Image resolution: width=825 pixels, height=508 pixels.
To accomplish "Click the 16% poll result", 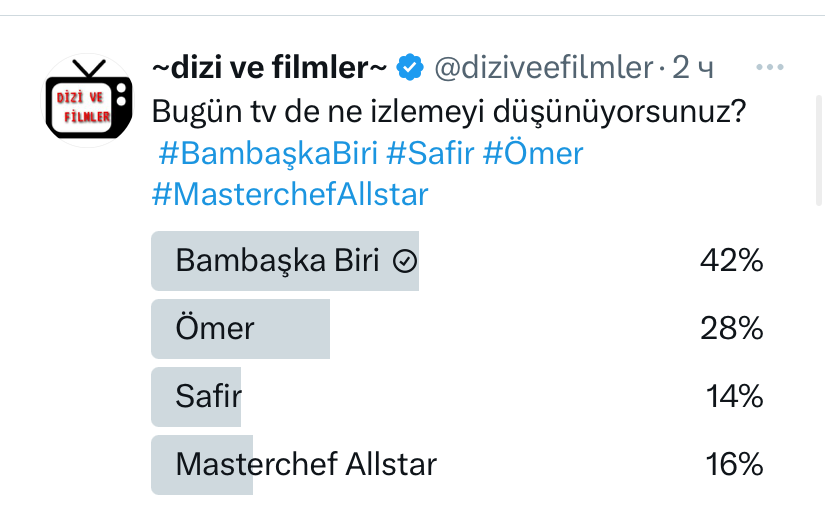I will tap(734, 464).
